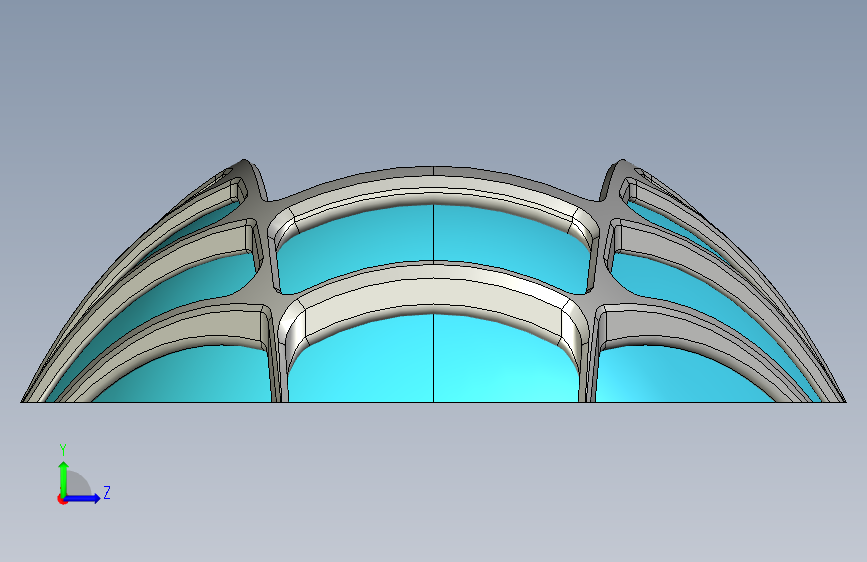Click the "Y" axis label

click(63, 450)
